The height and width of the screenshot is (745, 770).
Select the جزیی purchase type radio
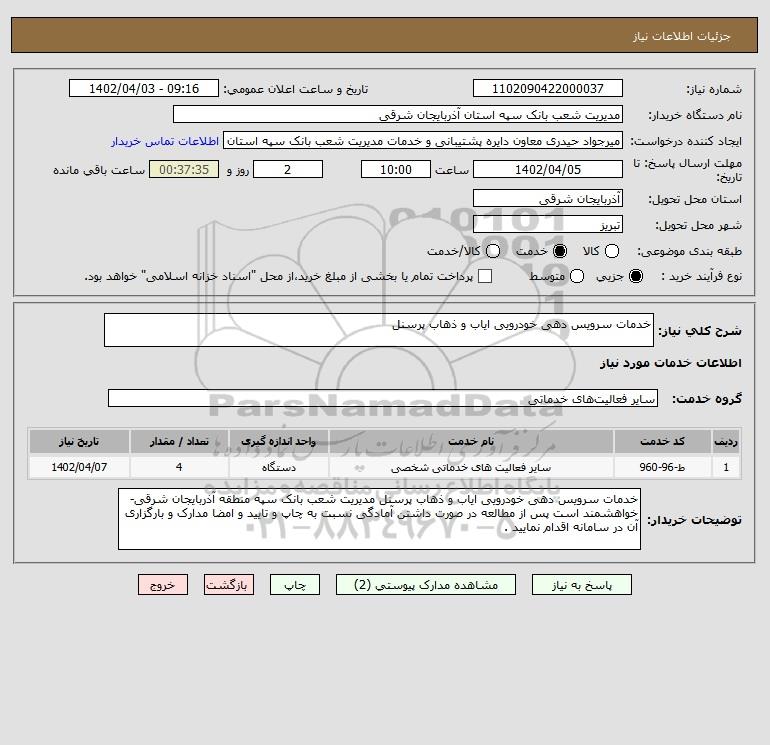point(635,276)
